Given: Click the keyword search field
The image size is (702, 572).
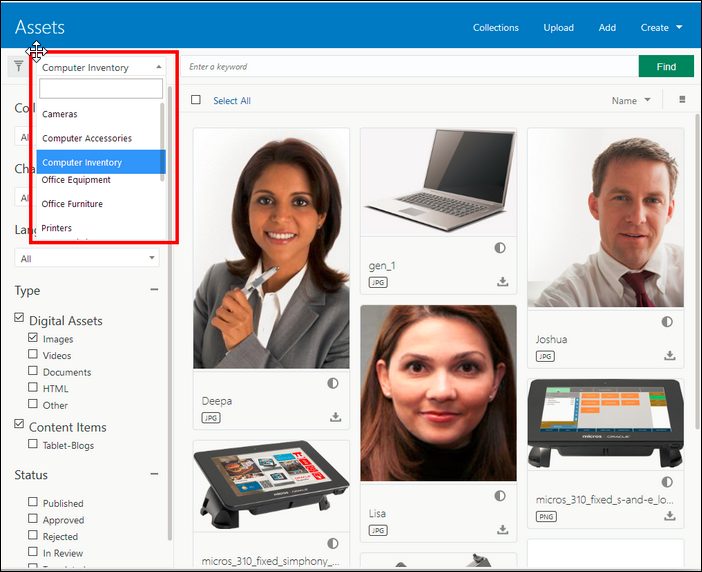Looking at the screenshot, I should [409, 67].
